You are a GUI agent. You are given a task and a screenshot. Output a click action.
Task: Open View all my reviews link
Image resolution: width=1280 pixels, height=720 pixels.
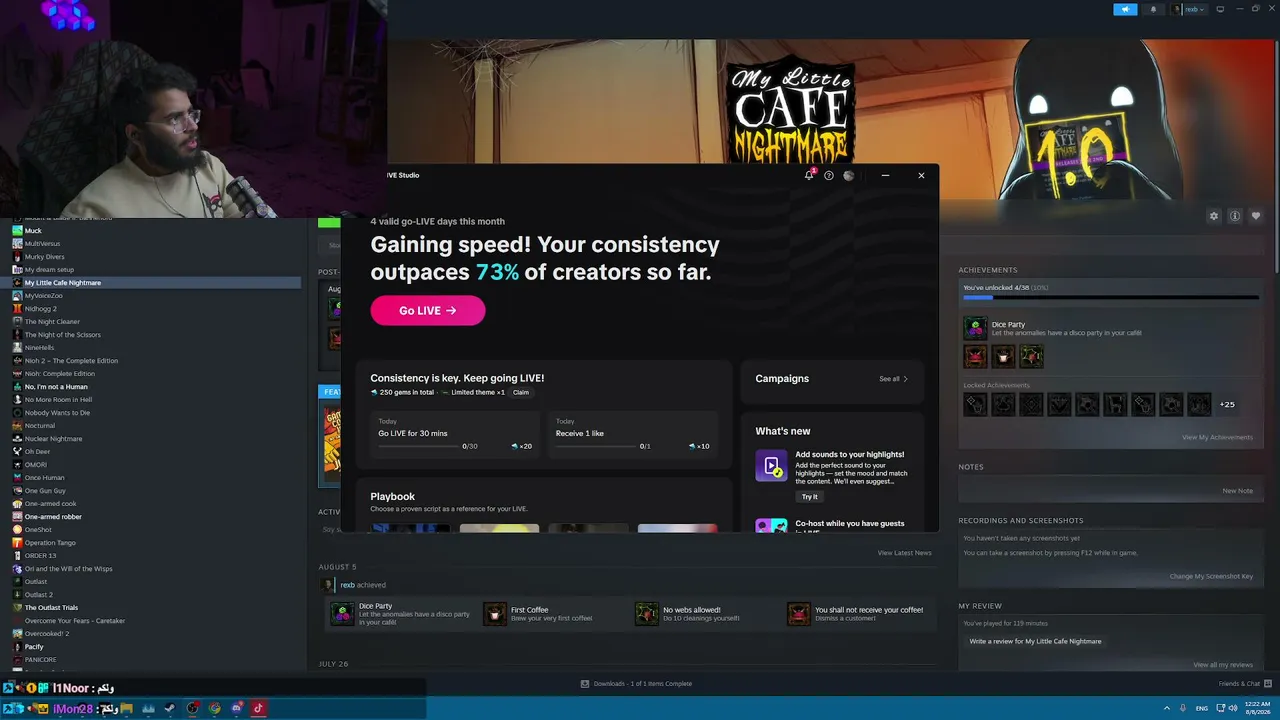coord(1222,665)
